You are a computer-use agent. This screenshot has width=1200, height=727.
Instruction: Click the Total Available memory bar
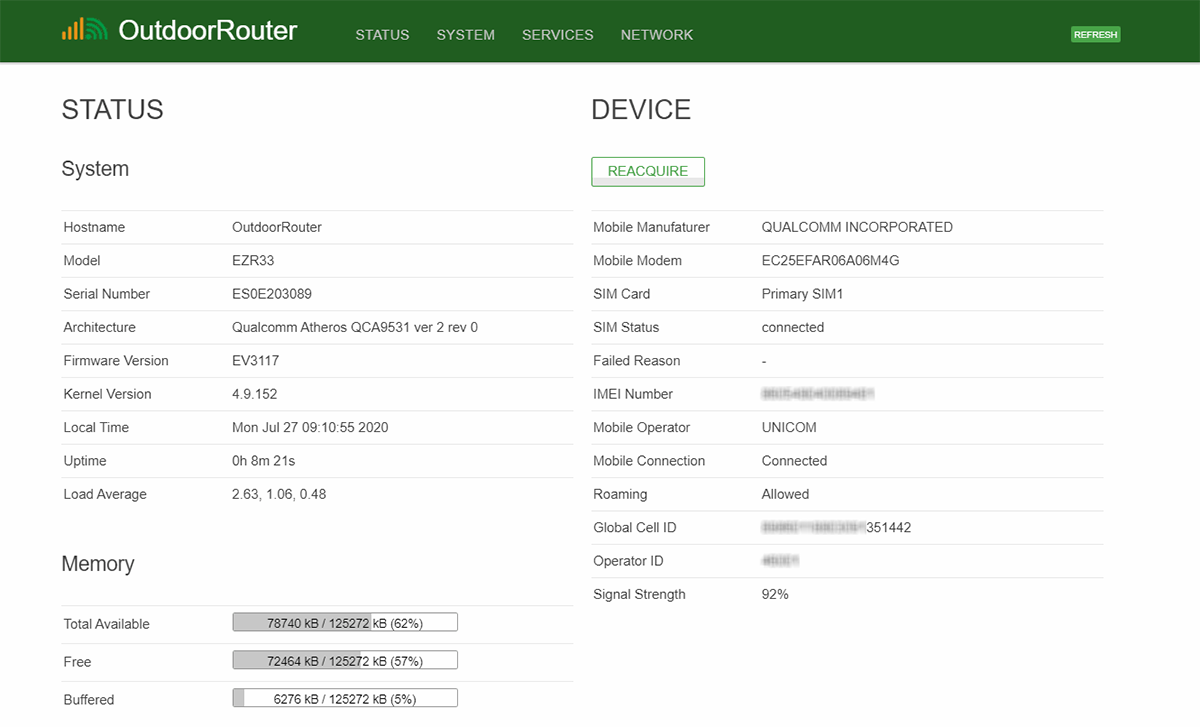(x=345, y=622)
